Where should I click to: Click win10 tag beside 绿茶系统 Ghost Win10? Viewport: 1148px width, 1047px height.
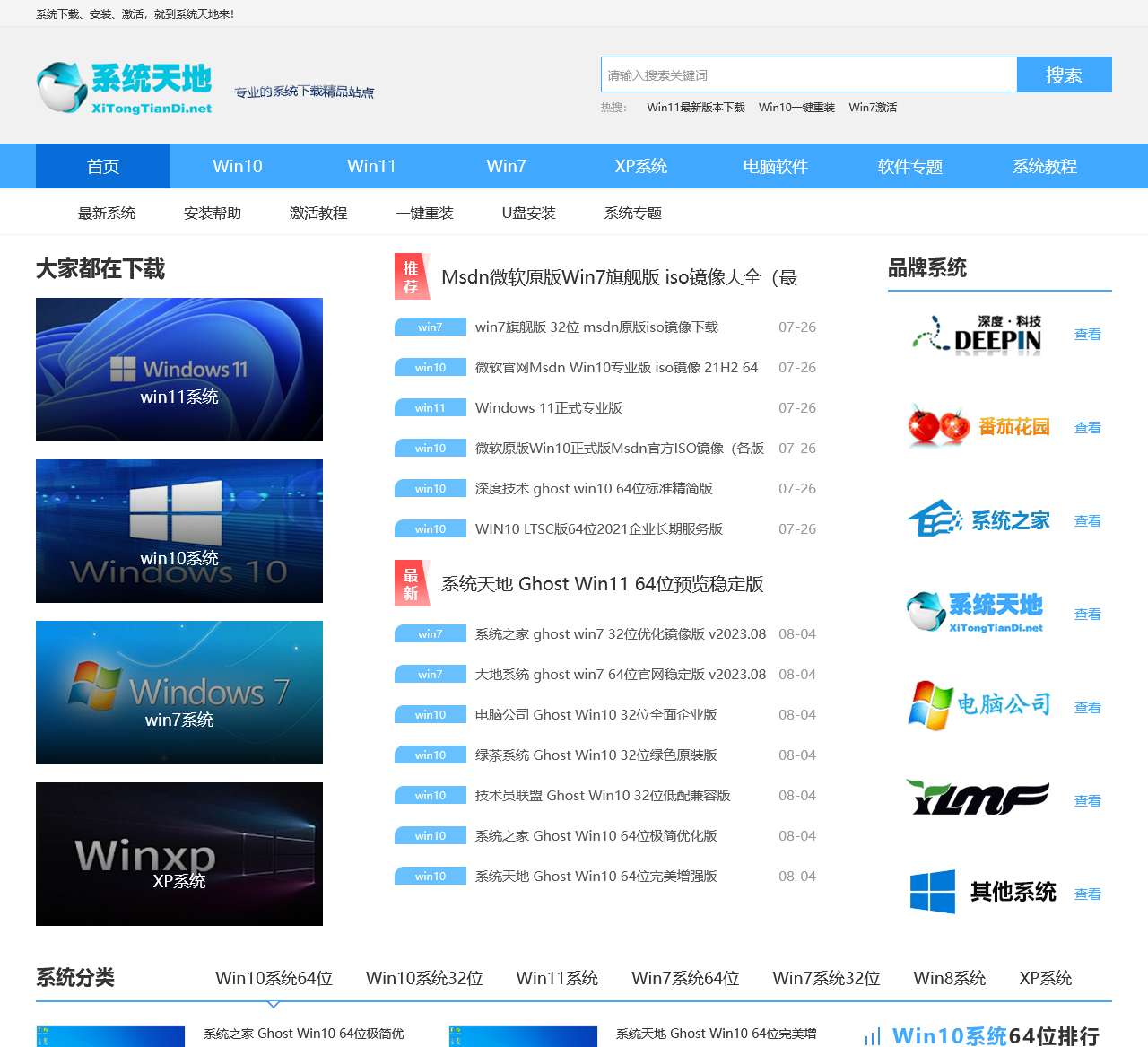(x=430, y=755)
